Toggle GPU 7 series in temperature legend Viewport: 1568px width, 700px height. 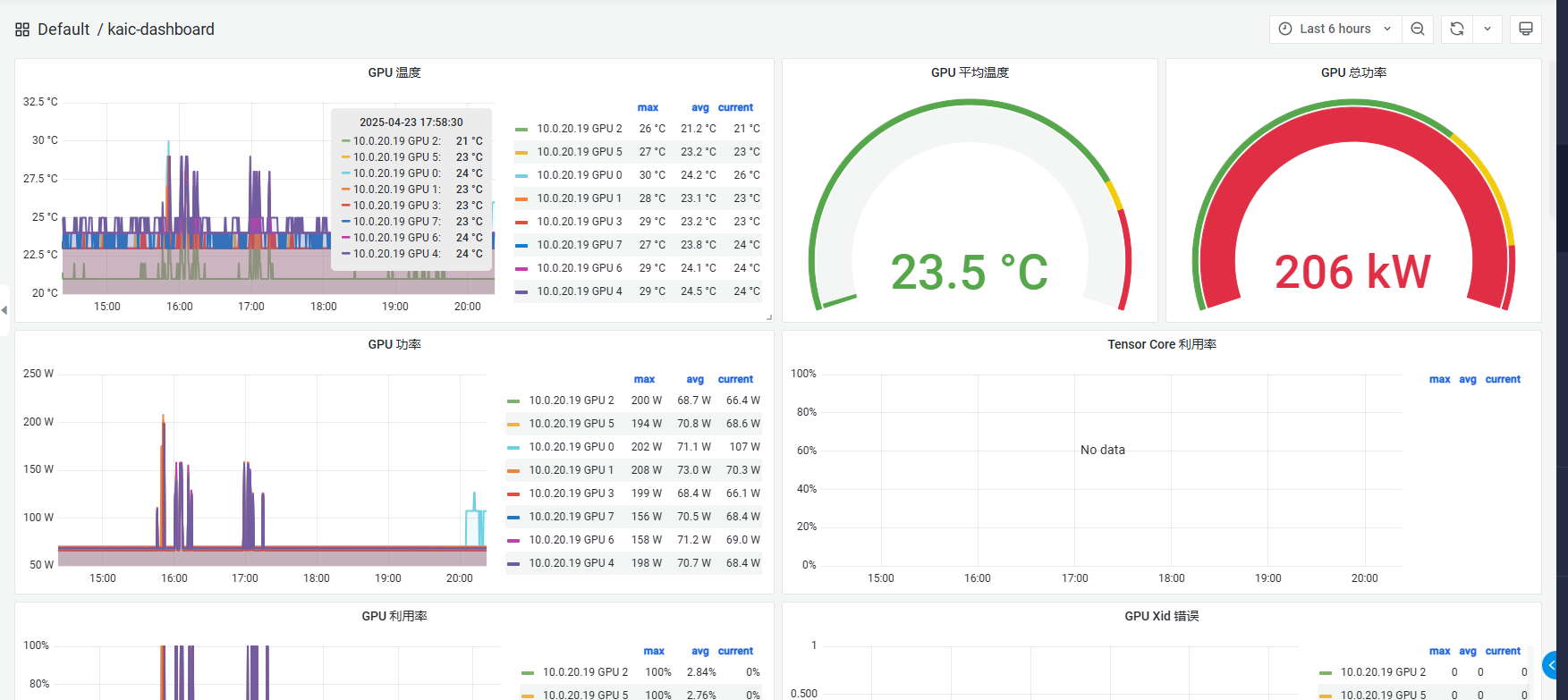pyautogui.click(x=579, y=245)
